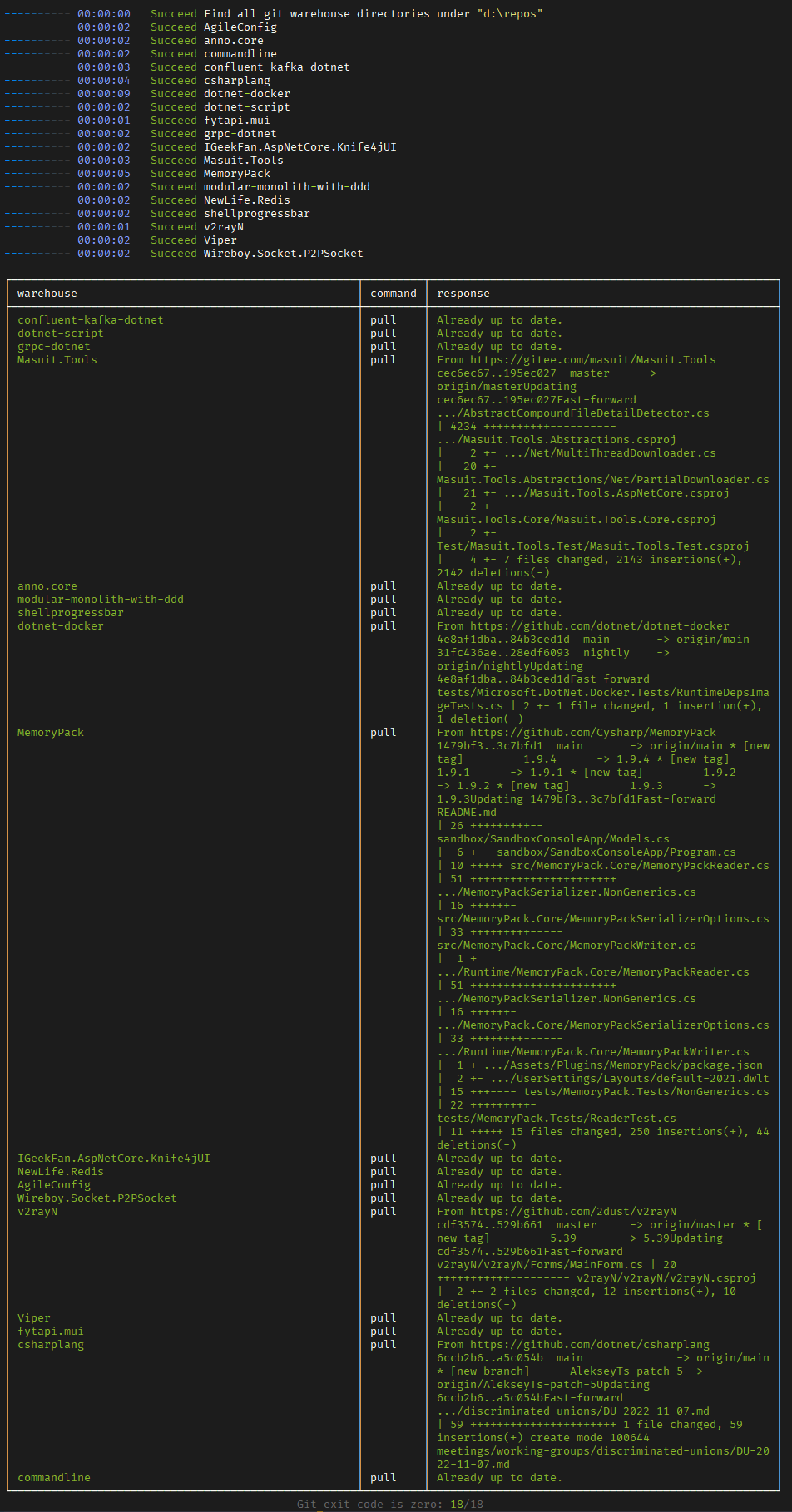This screenshot has height=1512, width=792.
Task: Click the "command" column header
Action: coord(393,294)
